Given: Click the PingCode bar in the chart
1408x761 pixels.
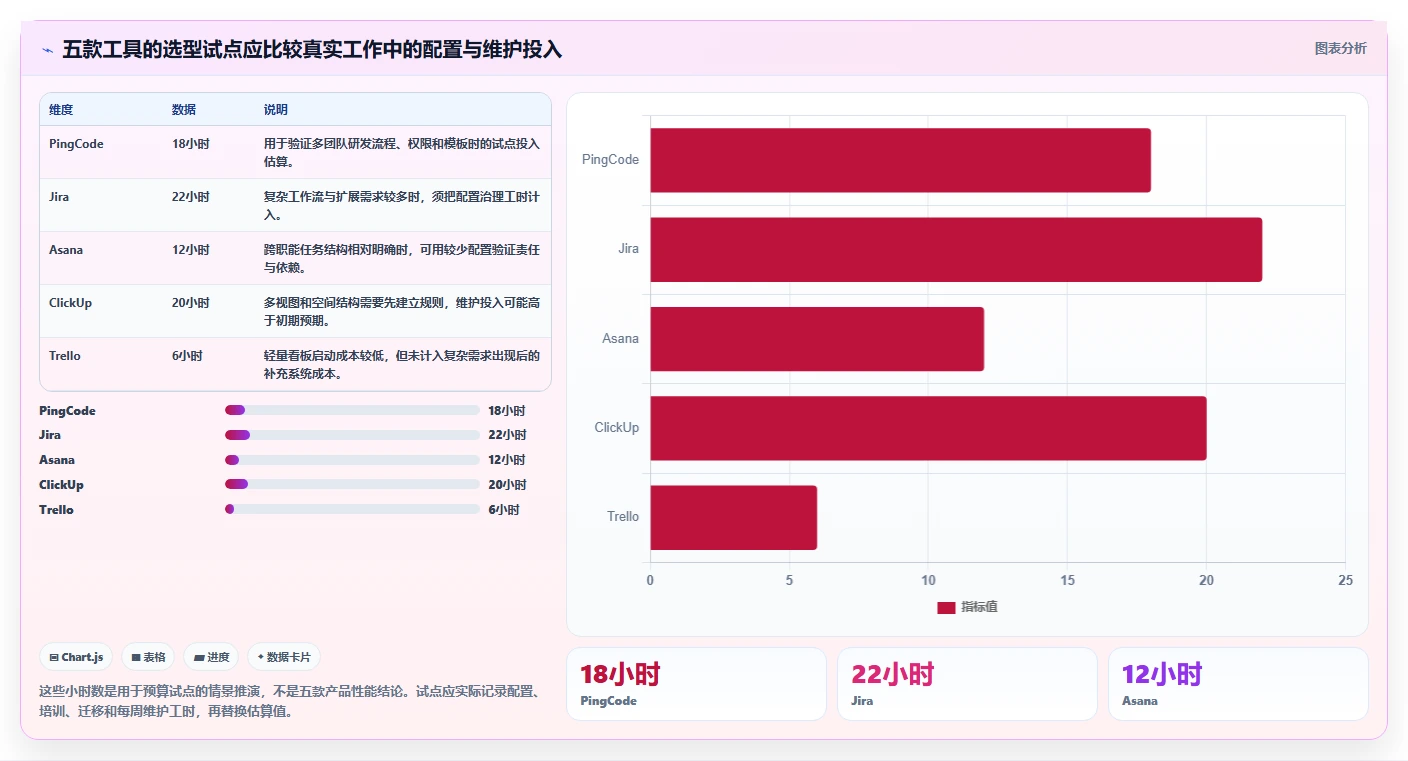Looking at the screenshot, I should [x=900, y=160].
